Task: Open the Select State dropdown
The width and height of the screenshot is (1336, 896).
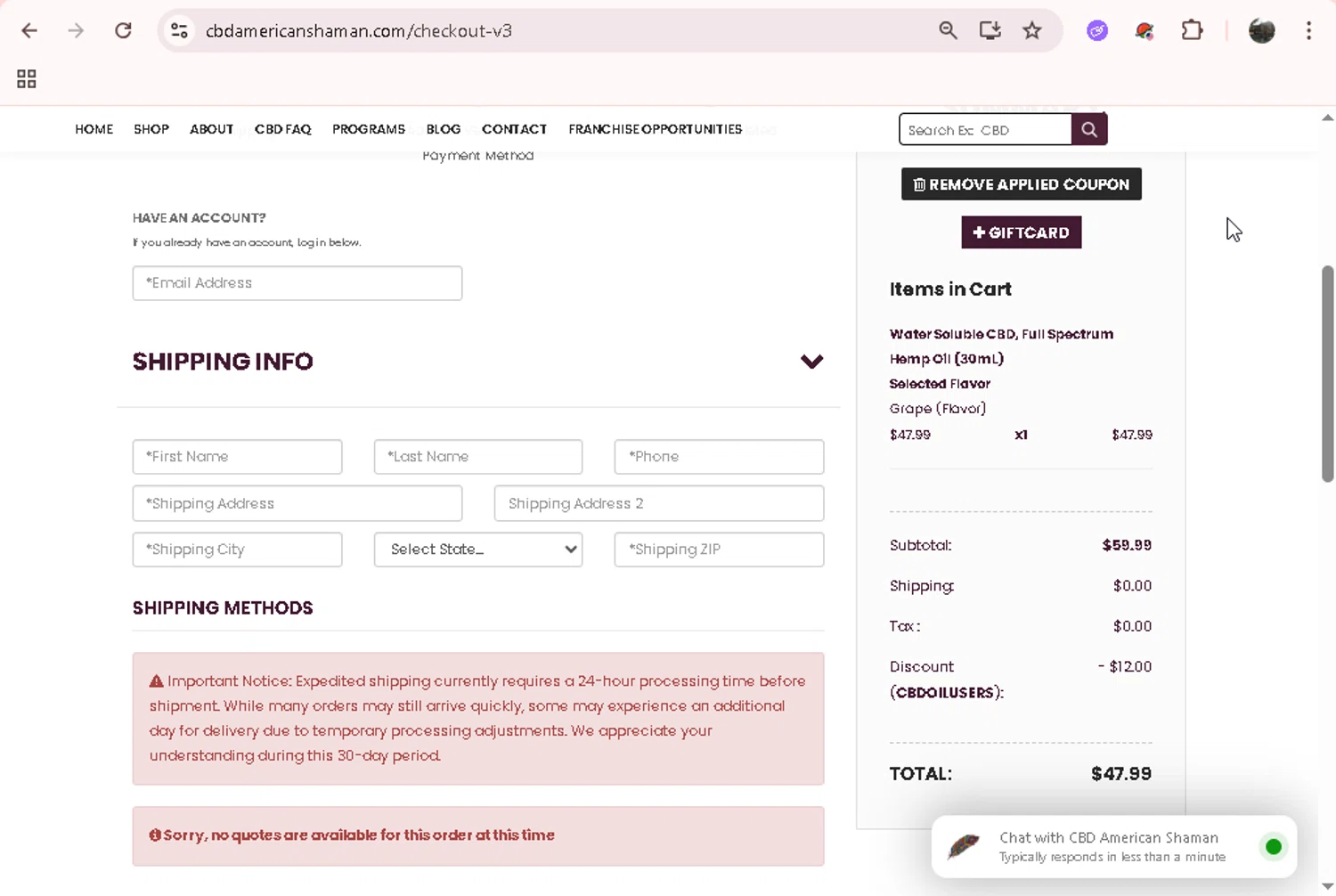Action: point(478,550)
